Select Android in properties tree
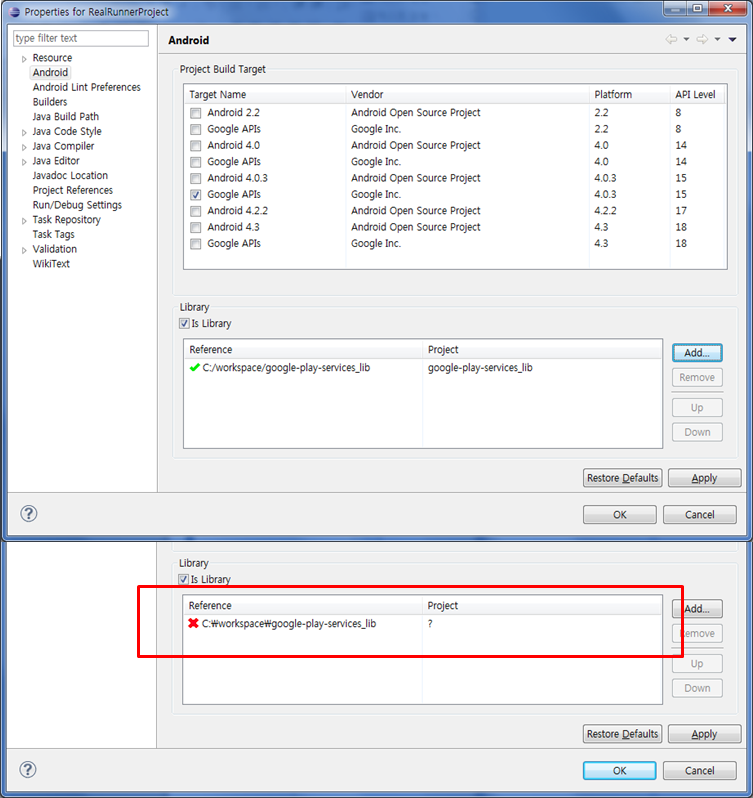Screen dimensions: 753x798 (50, 72)
